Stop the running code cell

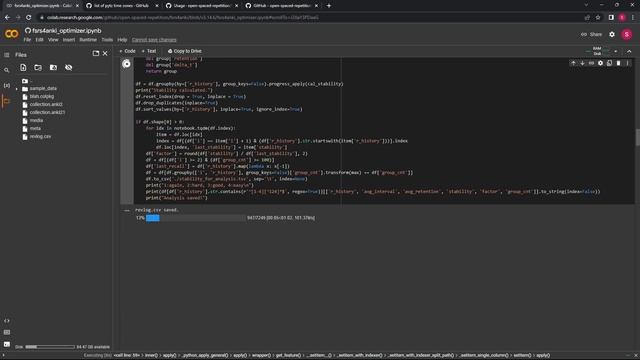(x=127, y=64)
